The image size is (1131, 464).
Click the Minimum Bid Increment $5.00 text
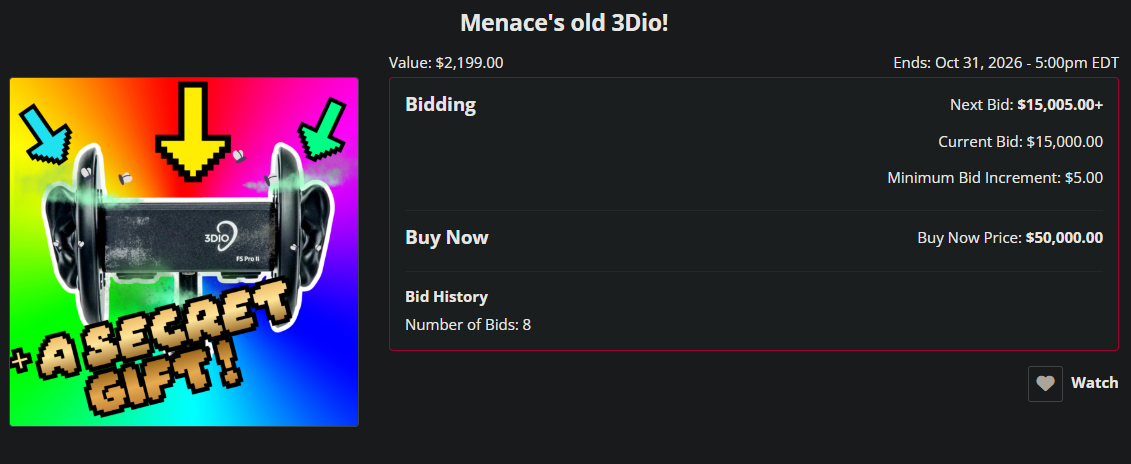point(995,178)
